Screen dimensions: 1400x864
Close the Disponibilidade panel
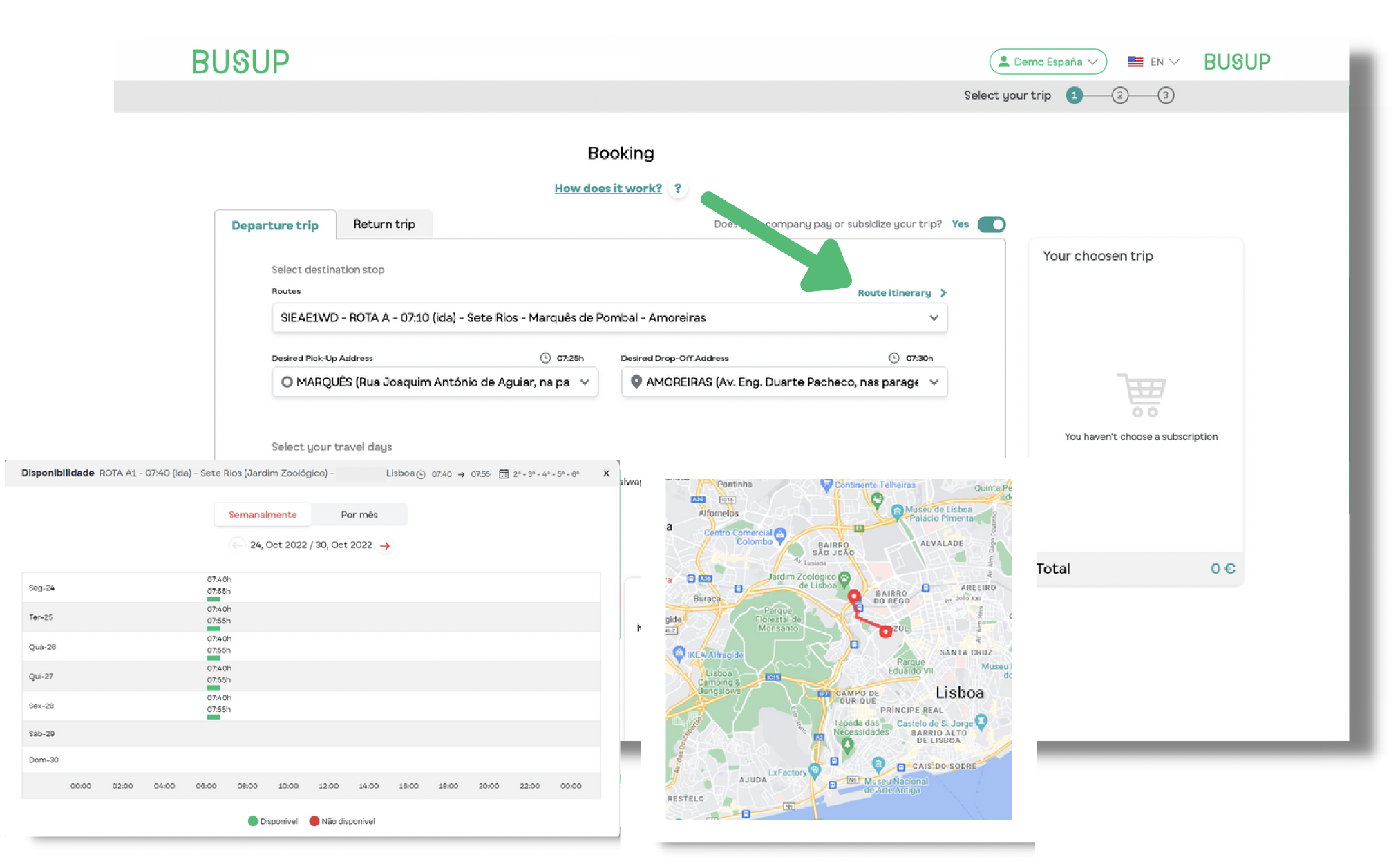pyautogui.click(x=606, y=473)
